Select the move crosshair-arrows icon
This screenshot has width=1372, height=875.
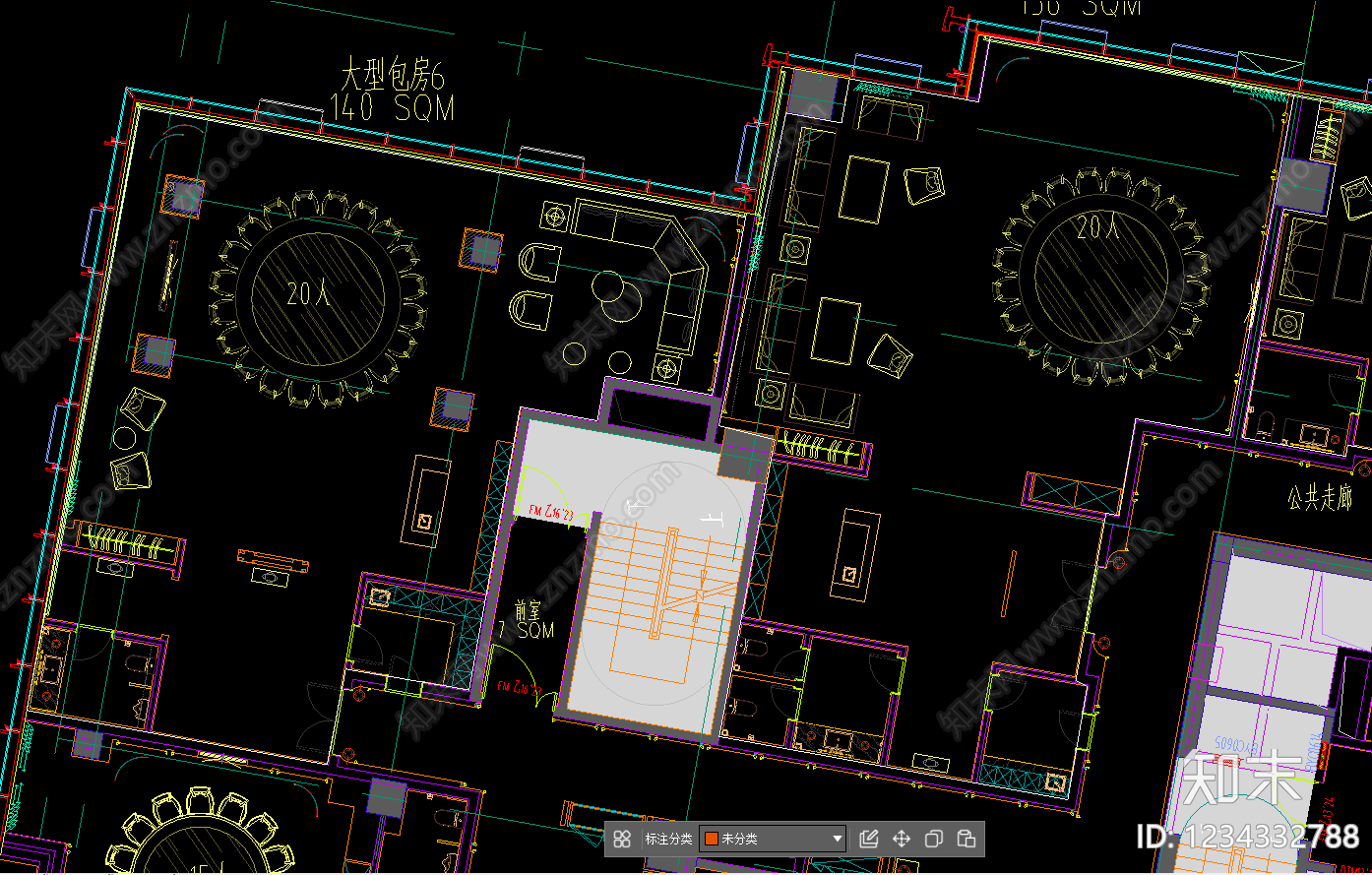[902, 839]
